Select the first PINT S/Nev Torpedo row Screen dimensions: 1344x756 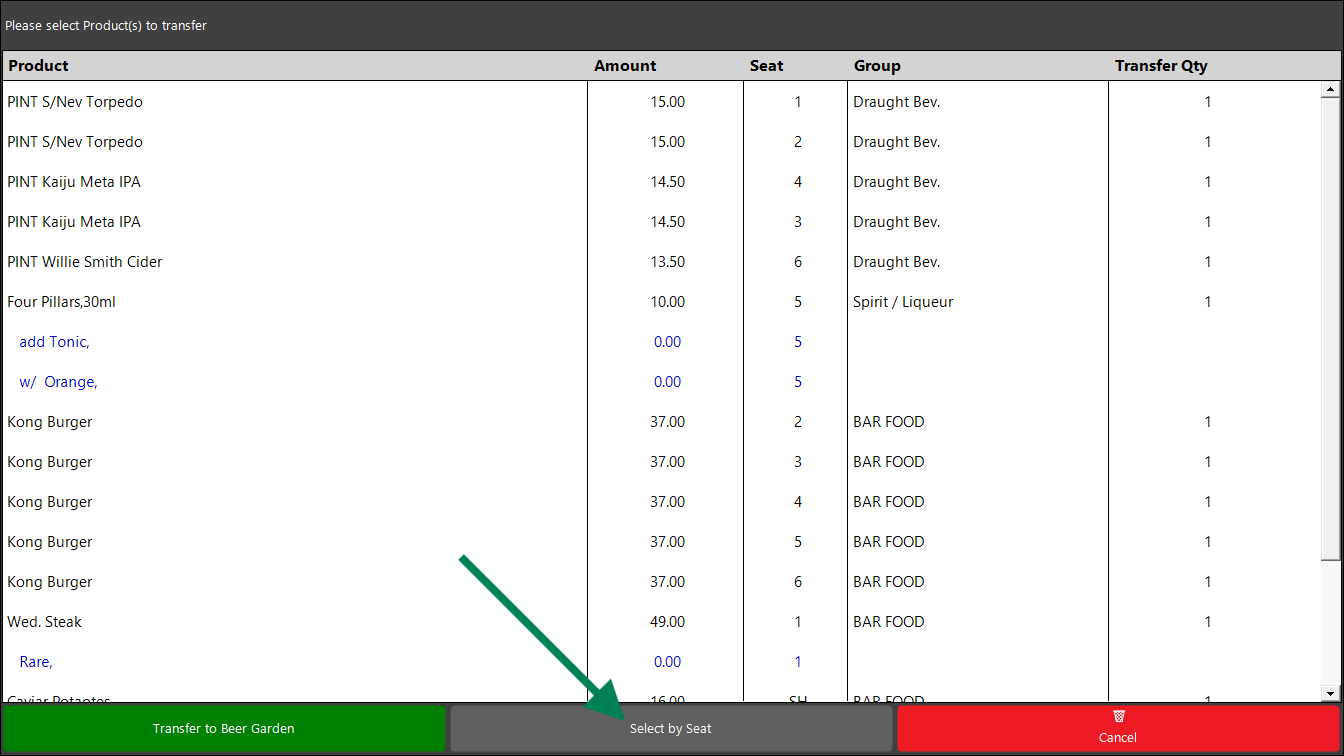(x=661, y=102)
